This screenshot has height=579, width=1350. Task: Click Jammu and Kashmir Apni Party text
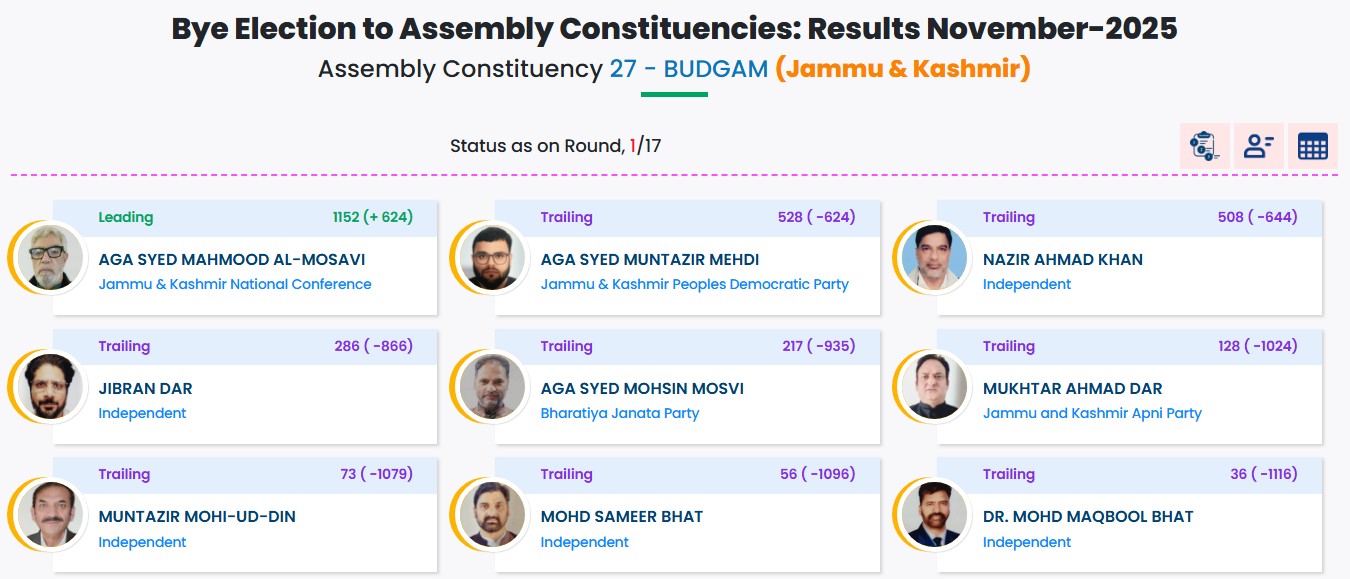(x=1092, y=413)
